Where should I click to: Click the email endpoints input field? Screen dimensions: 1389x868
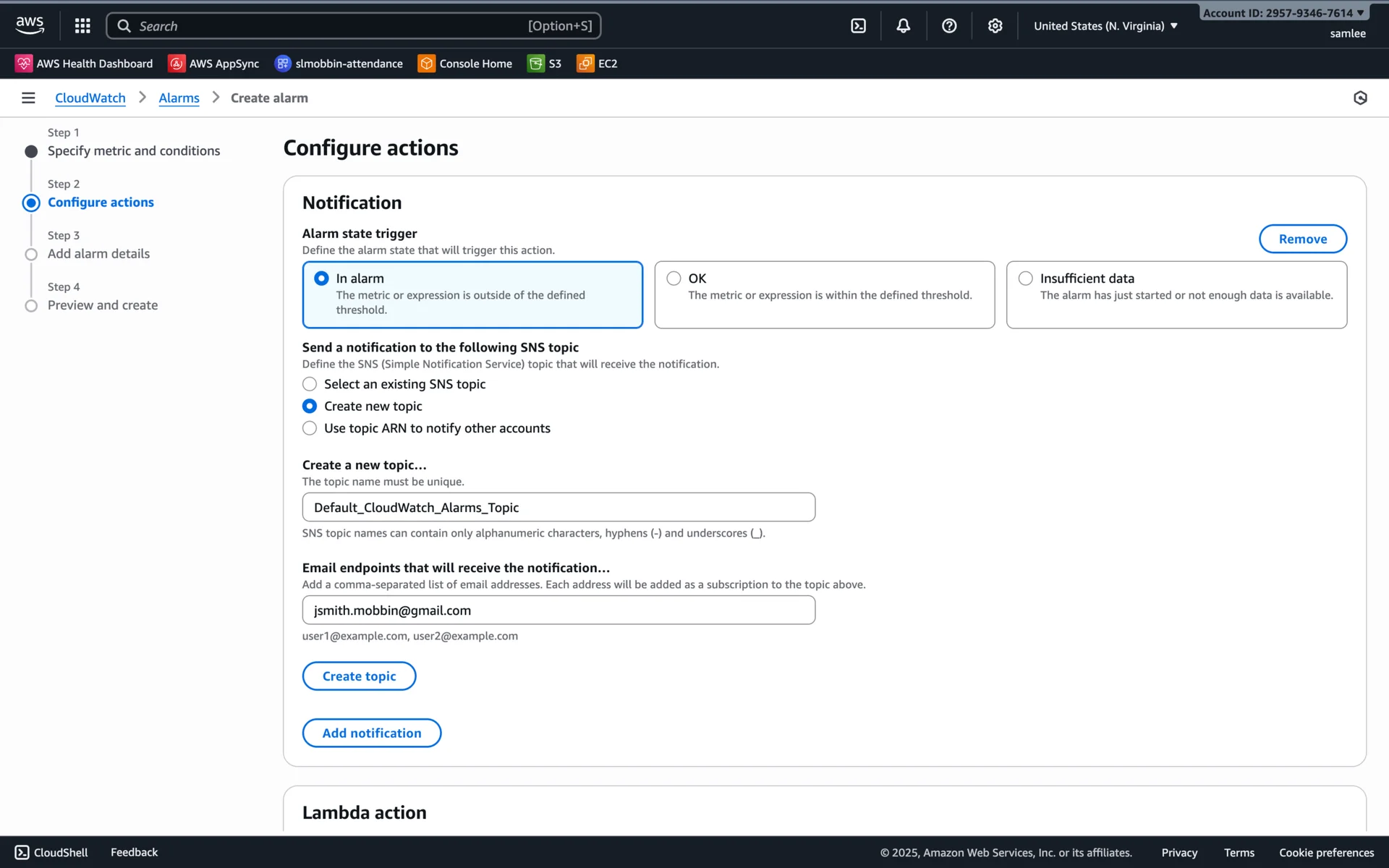(558, 610)
